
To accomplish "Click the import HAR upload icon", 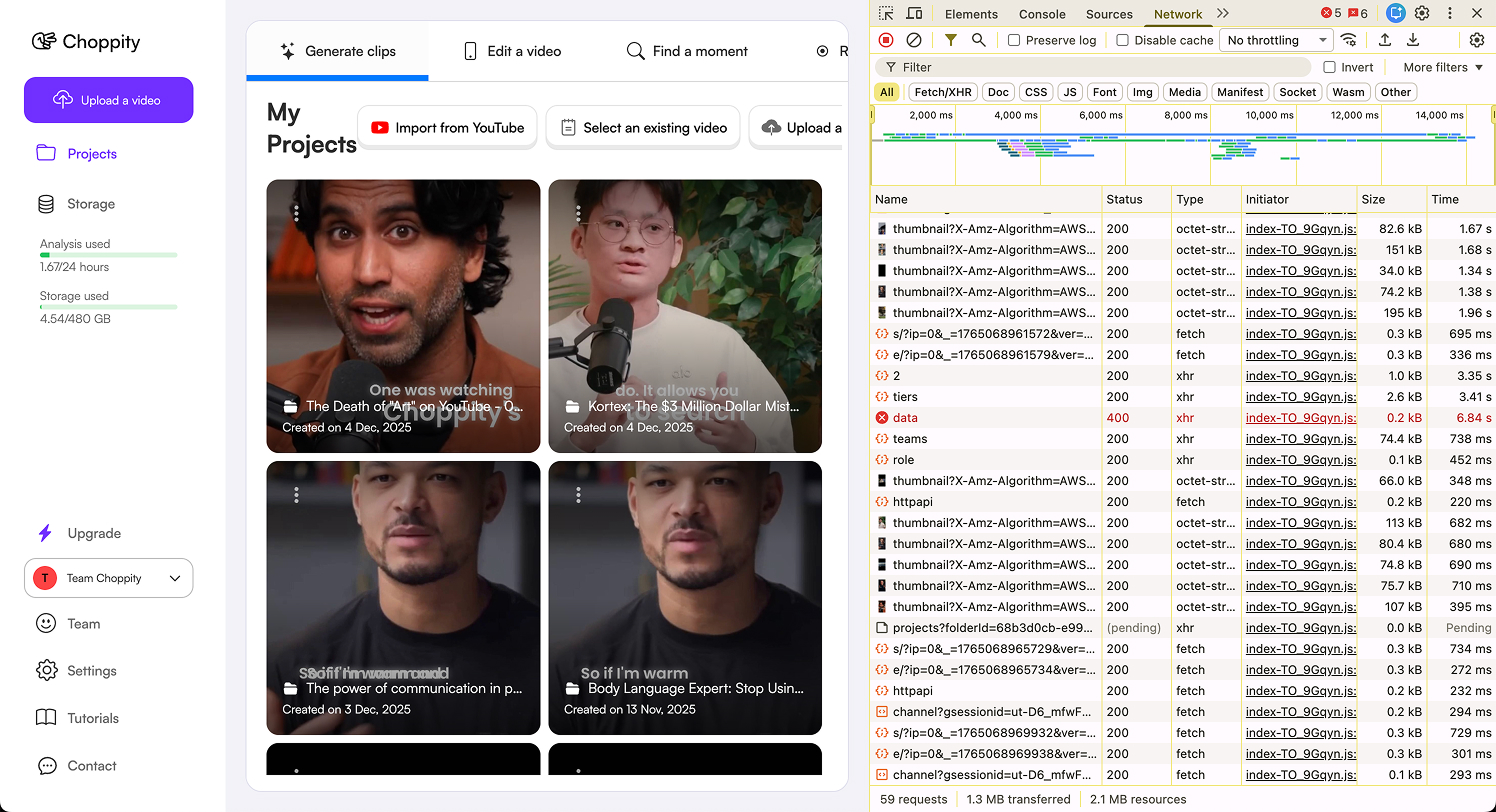I will [1385, 40].
